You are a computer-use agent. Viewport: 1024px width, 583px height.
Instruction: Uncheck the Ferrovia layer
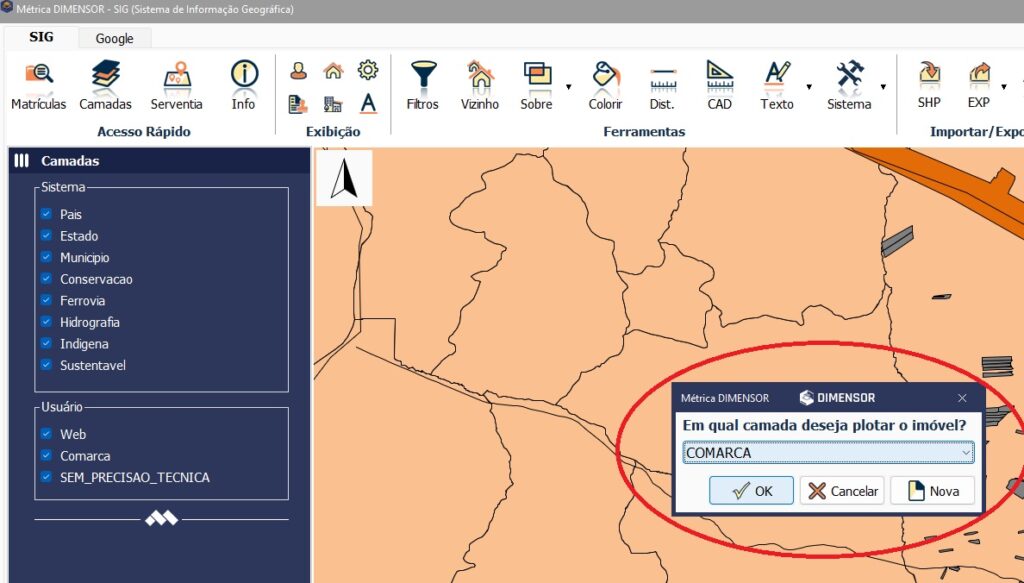coord(46,300)
